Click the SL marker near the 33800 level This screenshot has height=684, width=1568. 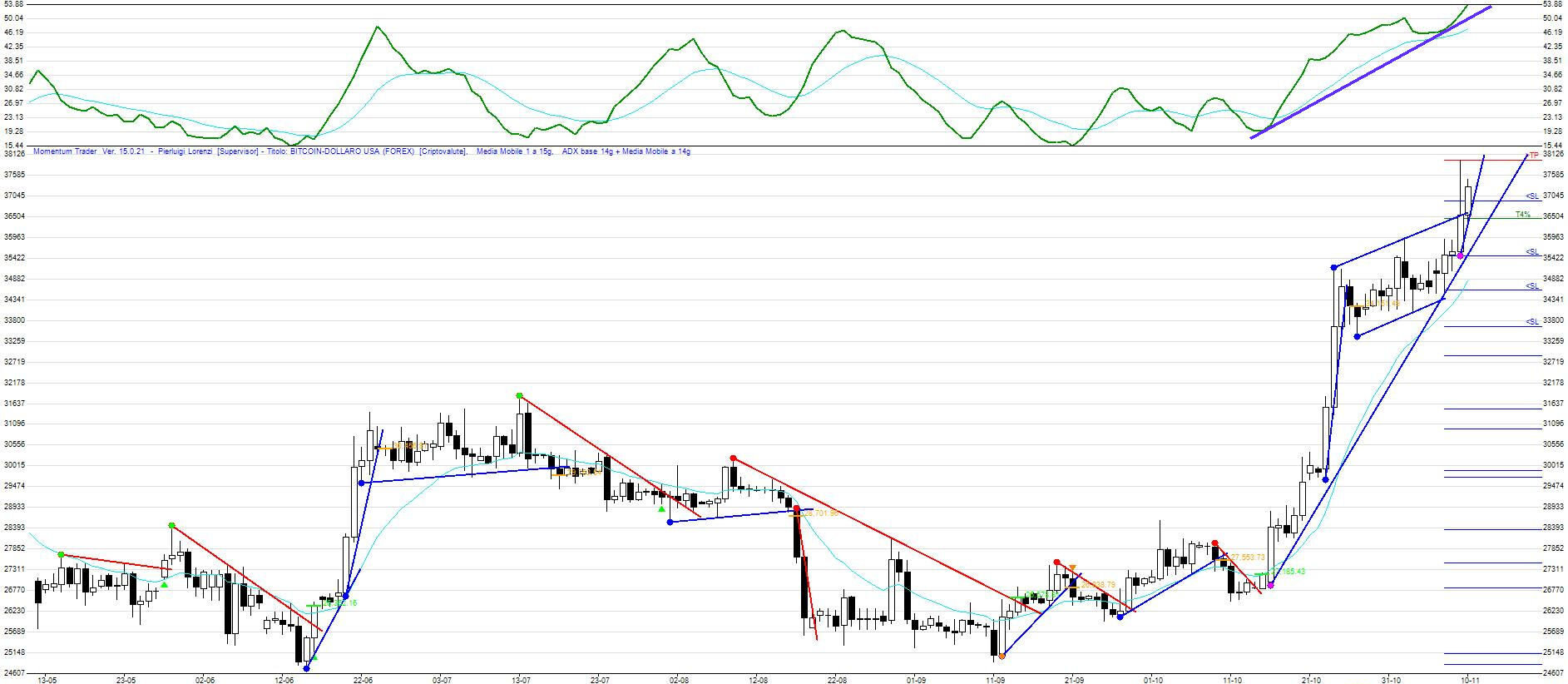[x=1531, y=322]
